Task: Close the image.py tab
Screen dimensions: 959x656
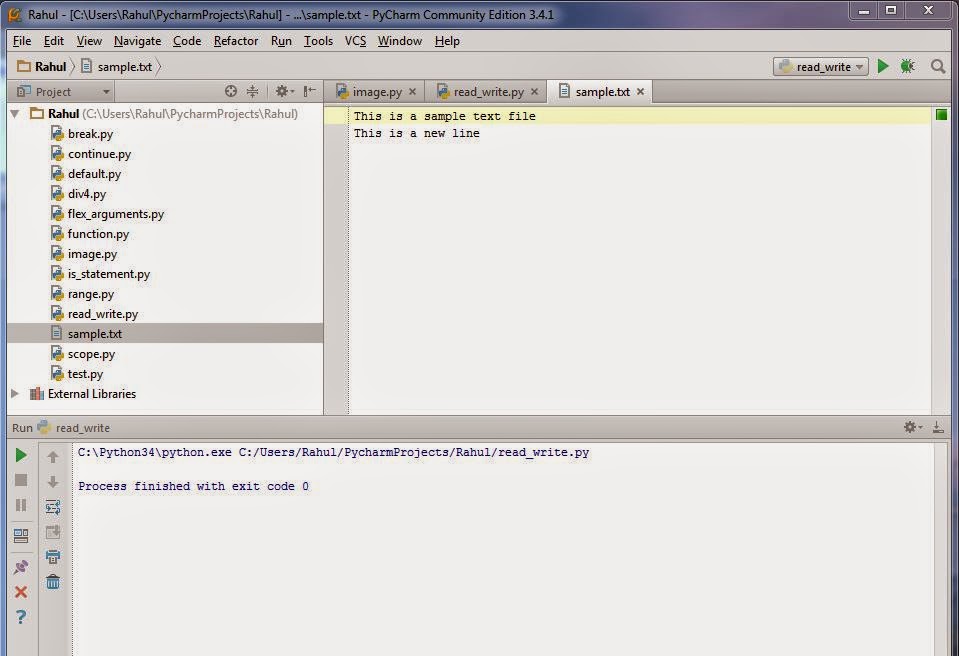Action: [412, 92]
